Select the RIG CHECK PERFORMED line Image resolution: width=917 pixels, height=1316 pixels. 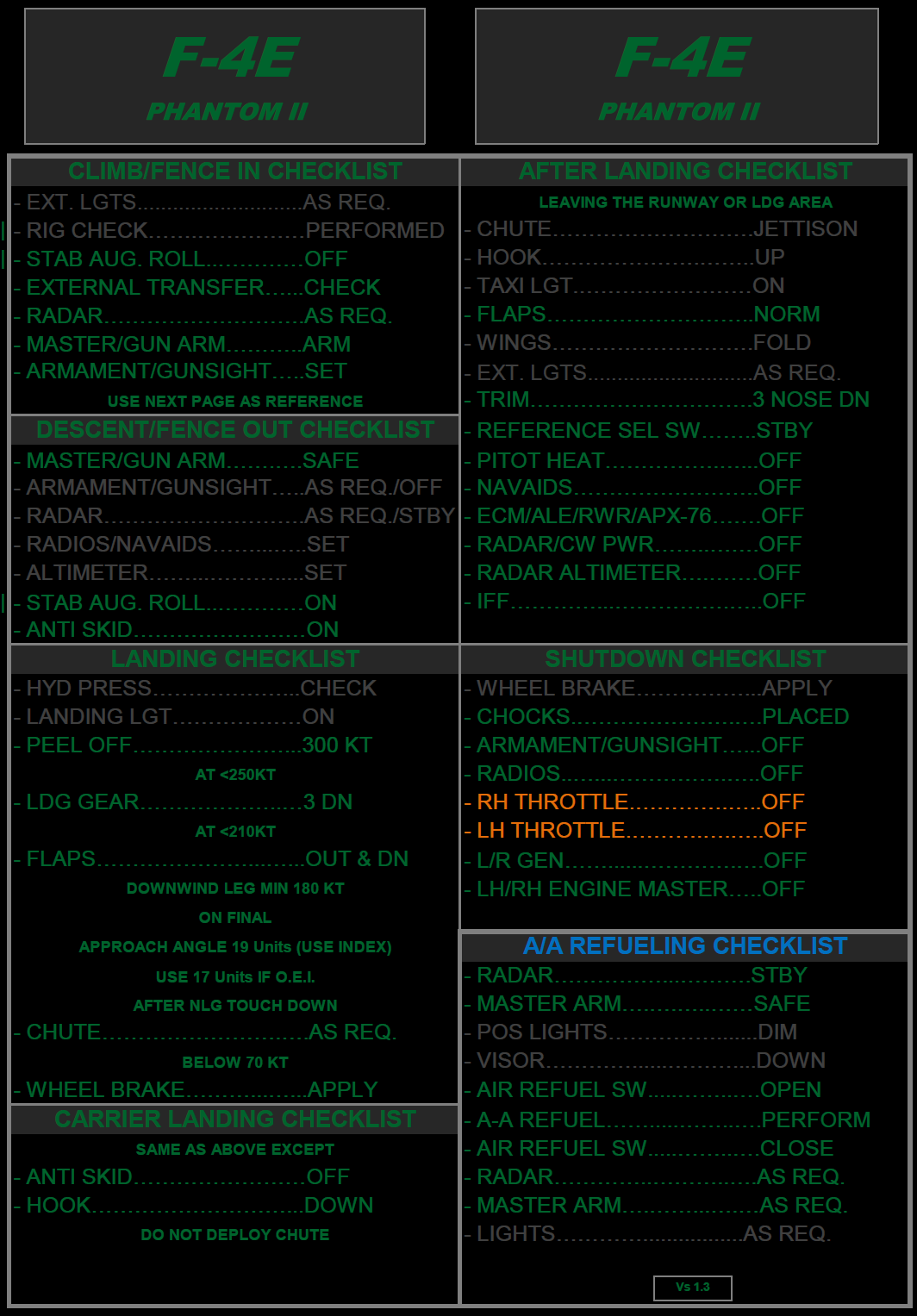(234, 231)
